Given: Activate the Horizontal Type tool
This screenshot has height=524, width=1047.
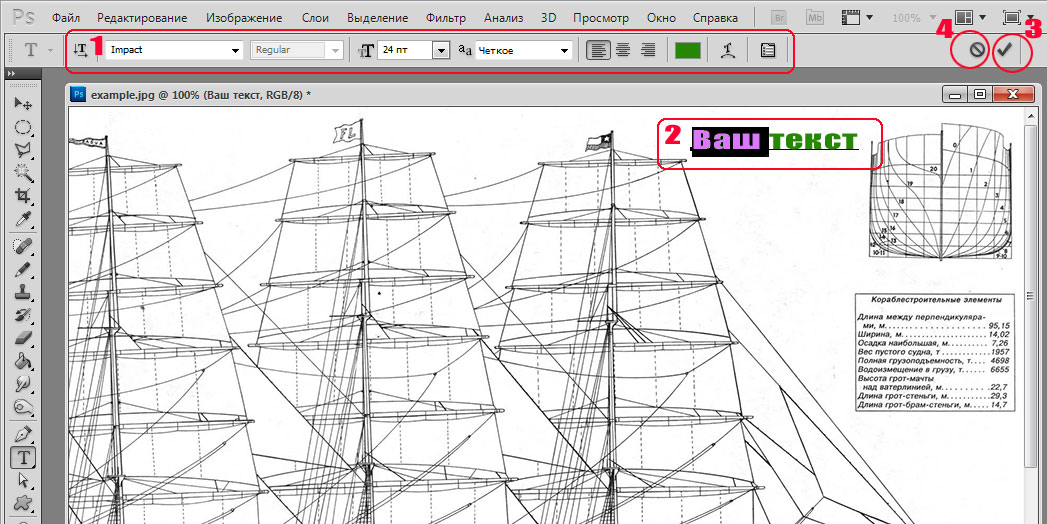Looking at the screenshot, I should pyautogui.click(x=22, y=457).
